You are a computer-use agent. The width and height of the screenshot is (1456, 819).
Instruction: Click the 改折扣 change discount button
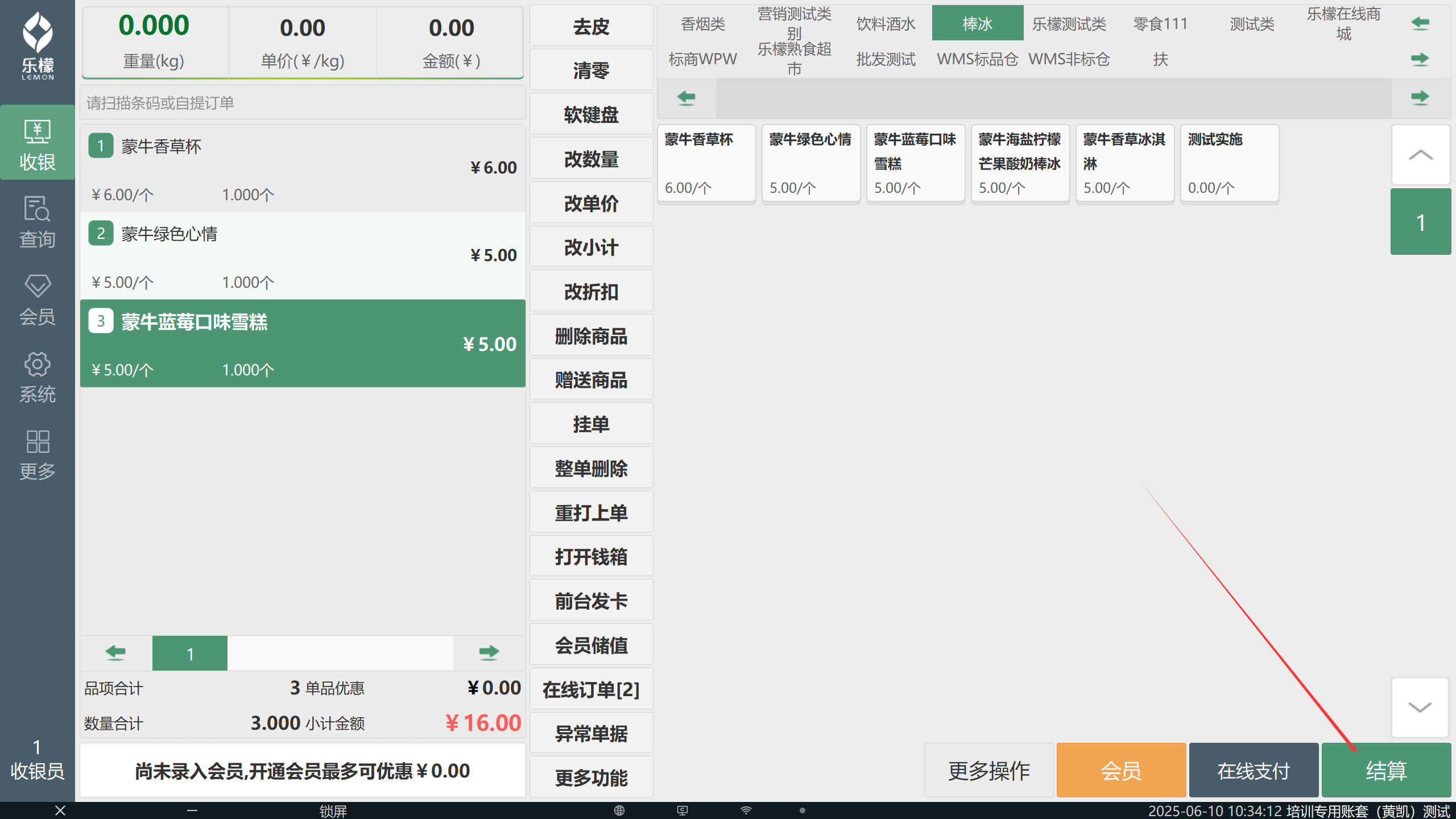pos(591,292)
